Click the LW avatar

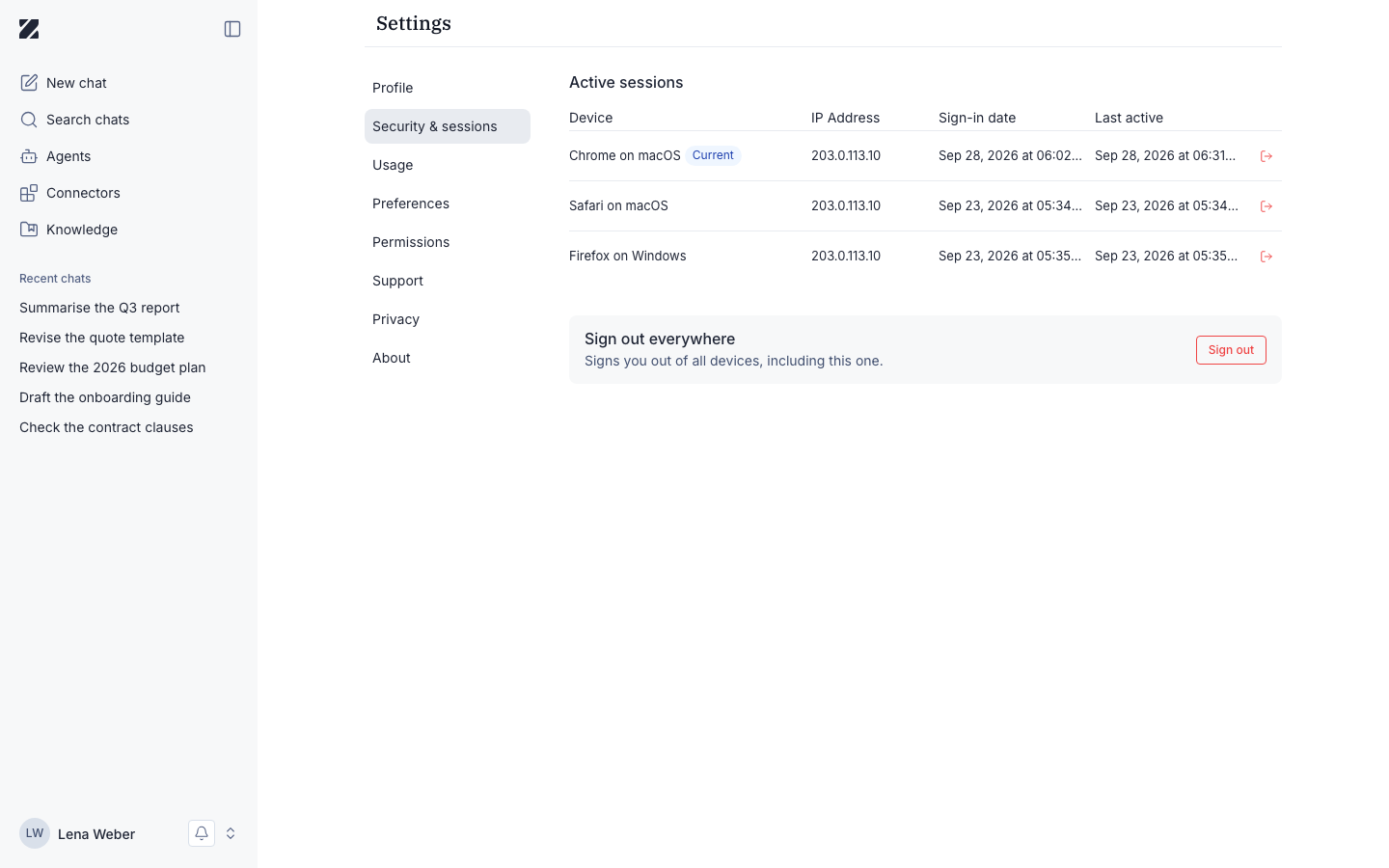(x=35, y=833)
